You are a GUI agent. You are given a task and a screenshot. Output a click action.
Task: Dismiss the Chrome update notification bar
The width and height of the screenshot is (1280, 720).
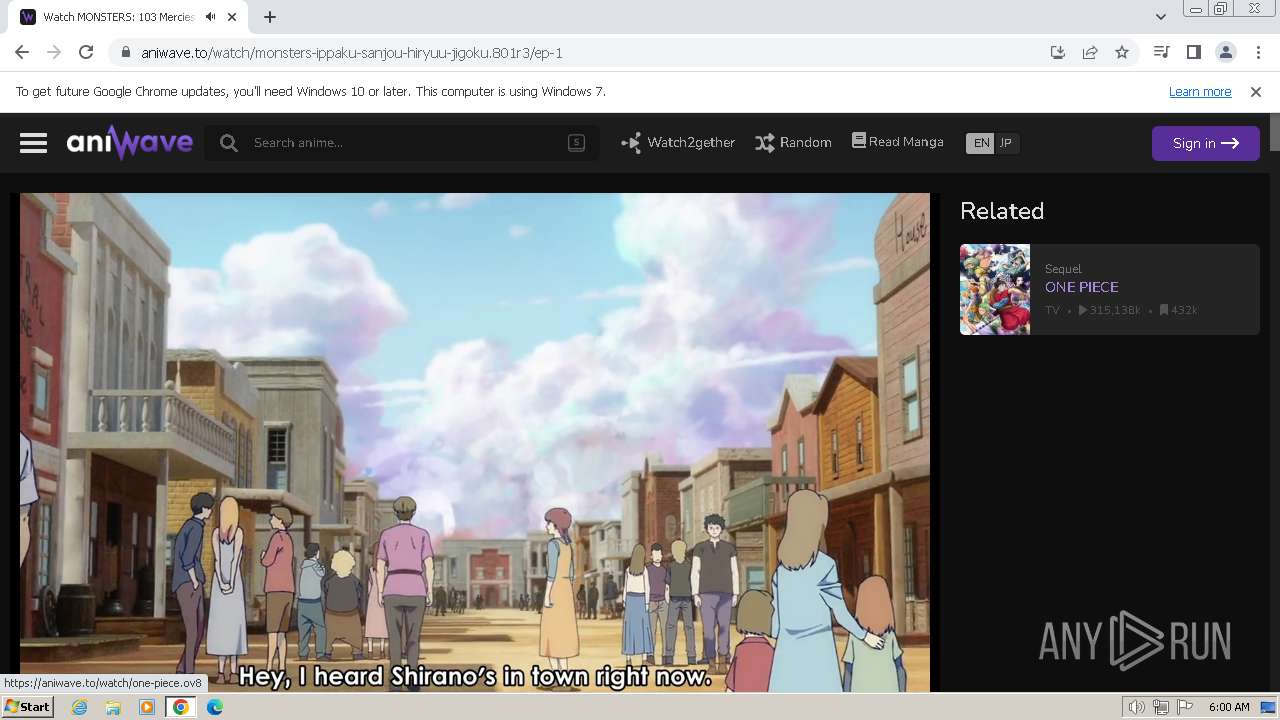pyautogui.click(x=1256, y=91)
